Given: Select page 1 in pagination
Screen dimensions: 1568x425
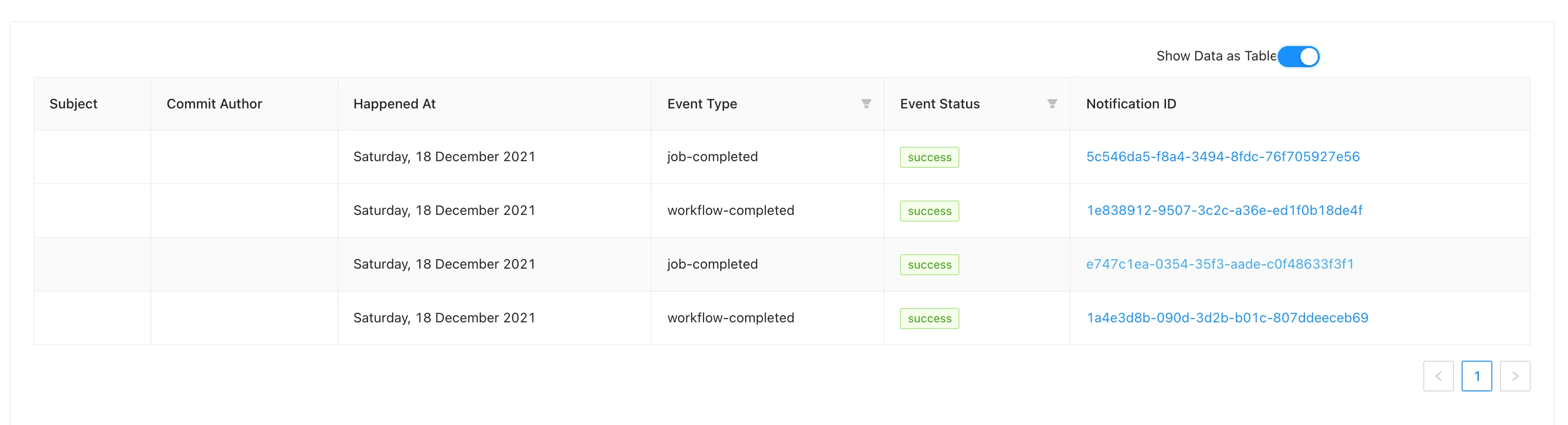Looking at the screenshot, I should (x=1476, y=376).
